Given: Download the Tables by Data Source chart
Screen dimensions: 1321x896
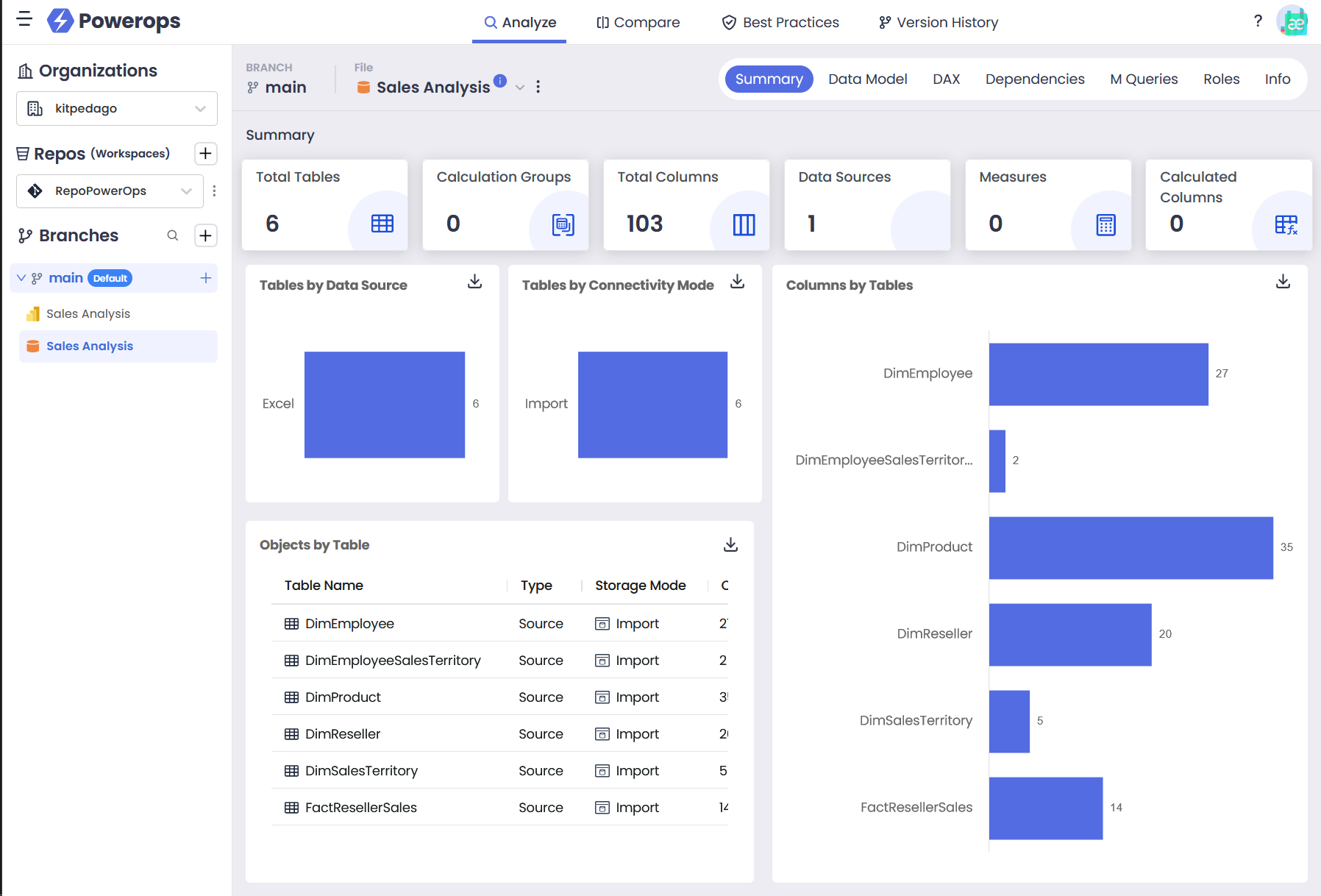Looking at the screenshot, I should pos(474,282).
